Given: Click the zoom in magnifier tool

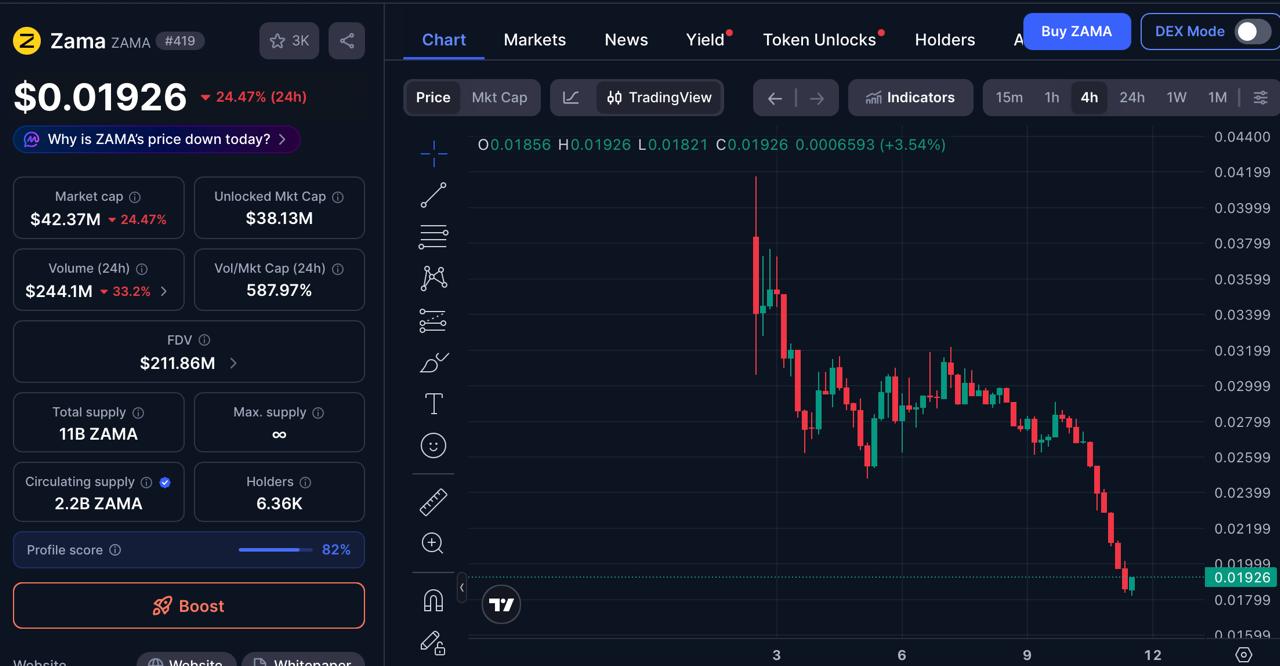Looking at the screenshot, I should (433, 543).
